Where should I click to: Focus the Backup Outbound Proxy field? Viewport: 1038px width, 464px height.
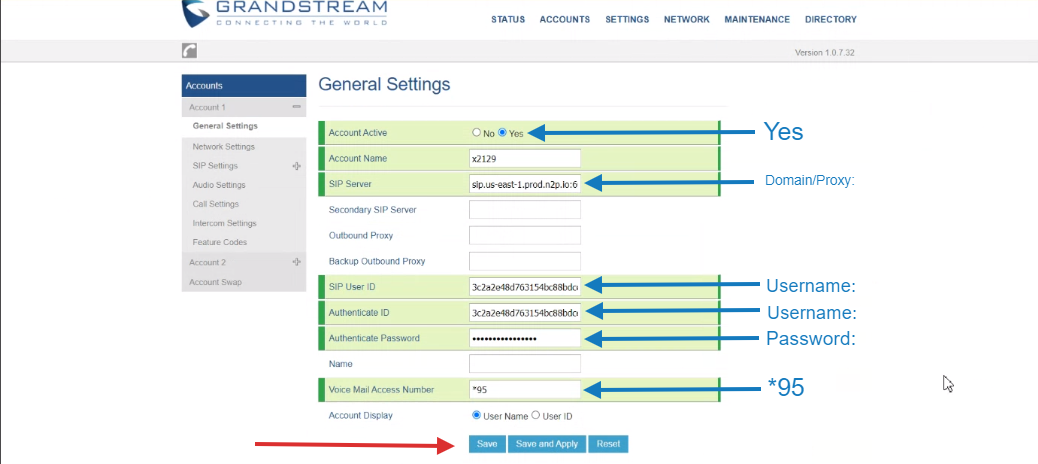(x=525, y=261)
